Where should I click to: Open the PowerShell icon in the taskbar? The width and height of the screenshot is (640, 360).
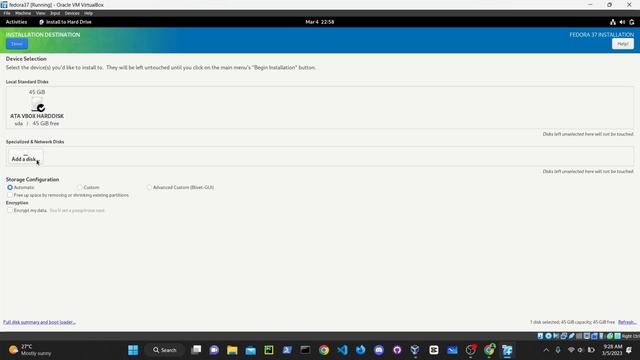[287, 350]
